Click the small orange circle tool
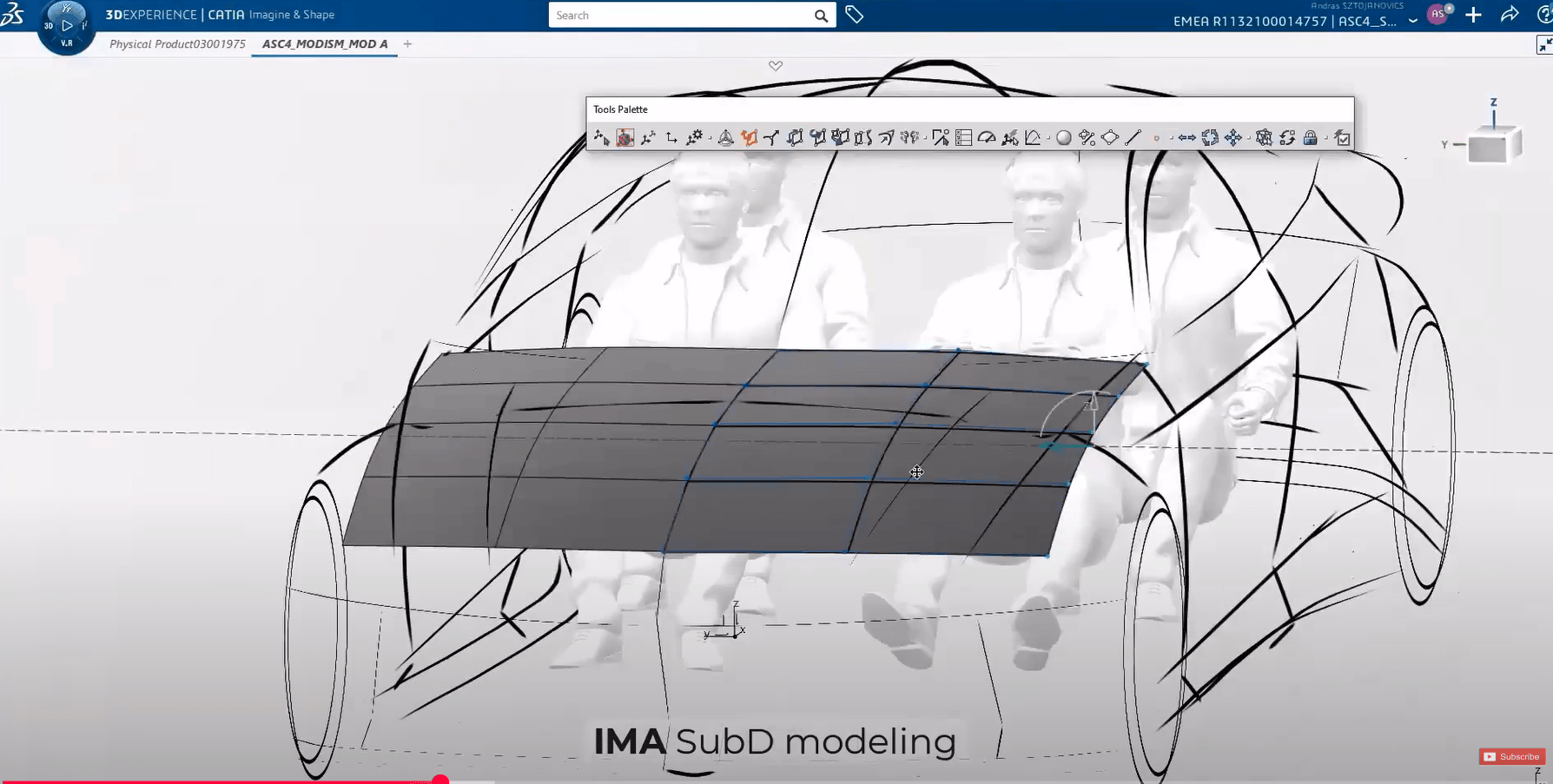This screenshot has height=784, width=1553. click(x=1156, y=138)
